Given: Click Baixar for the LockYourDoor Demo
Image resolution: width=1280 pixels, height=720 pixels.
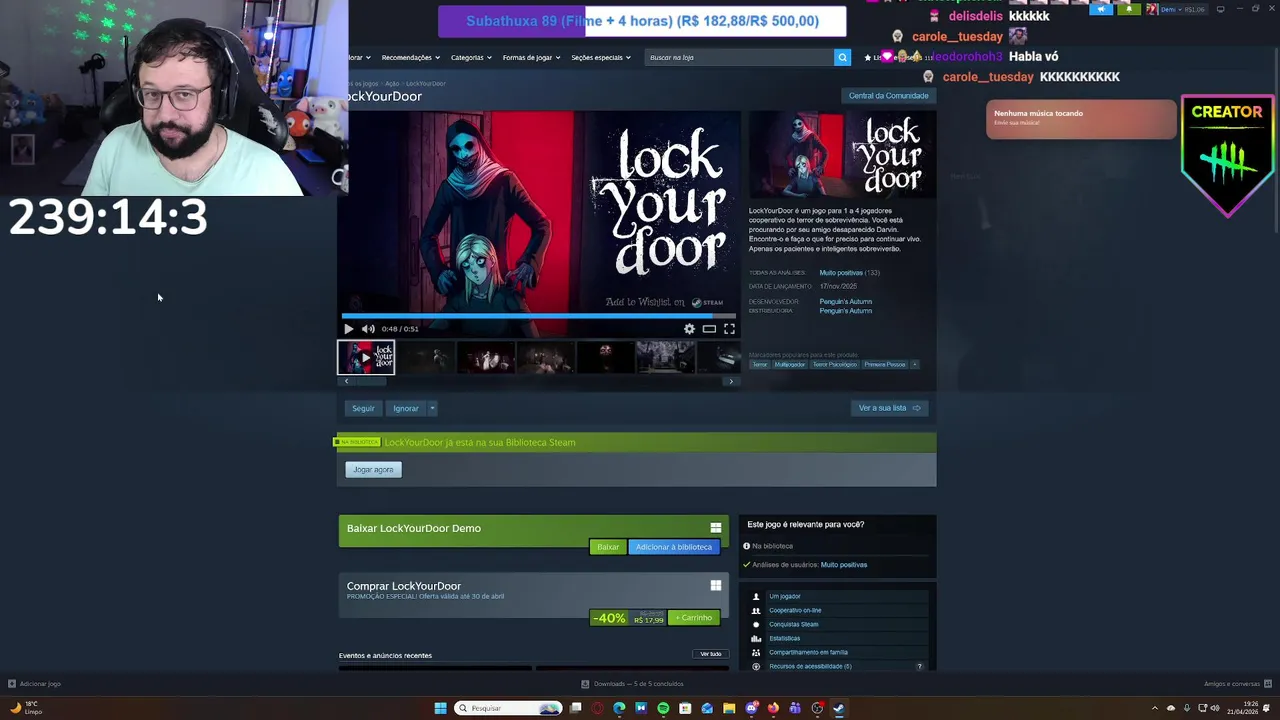Looking at the screenshot, I should 608,547.
